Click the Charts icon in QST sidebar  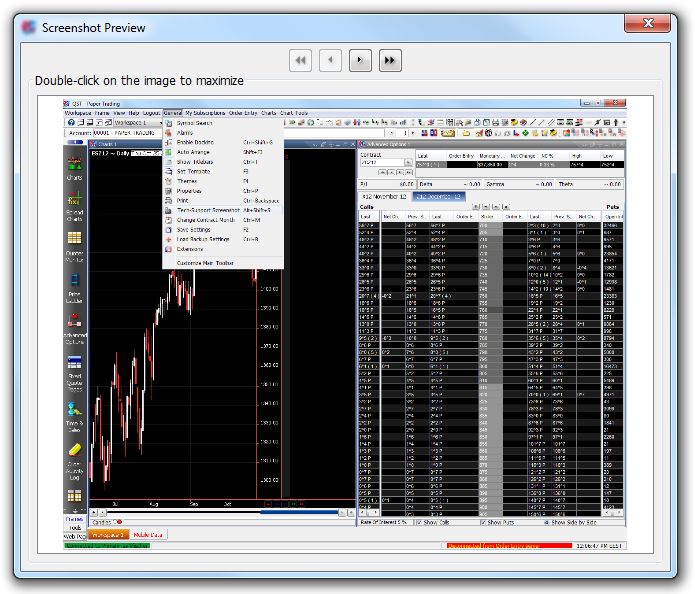pyautogui.click(x=74, y=163)
